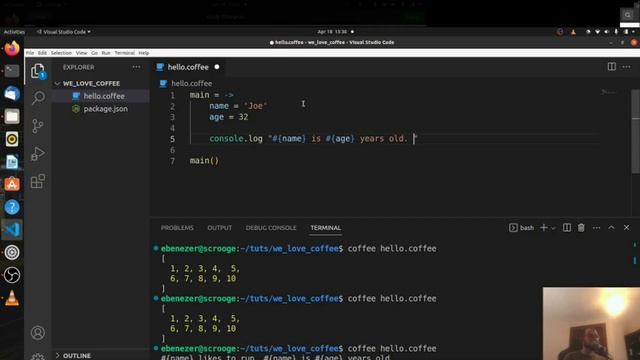Open the Terminal menu
640x360 pixels.
point(124,53)
